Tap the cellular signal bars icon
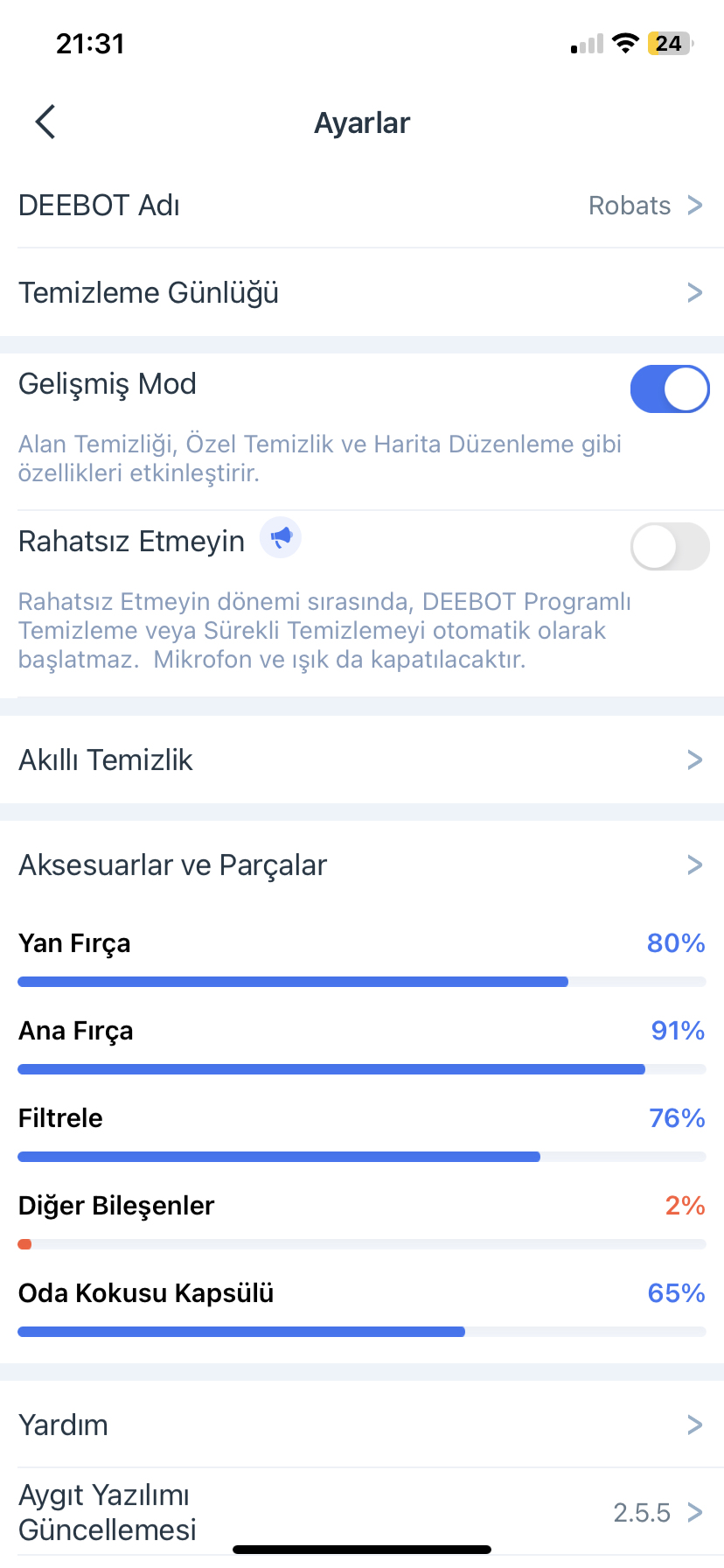This screenshot has height=1568, width=724. click(x=587, y=44)
